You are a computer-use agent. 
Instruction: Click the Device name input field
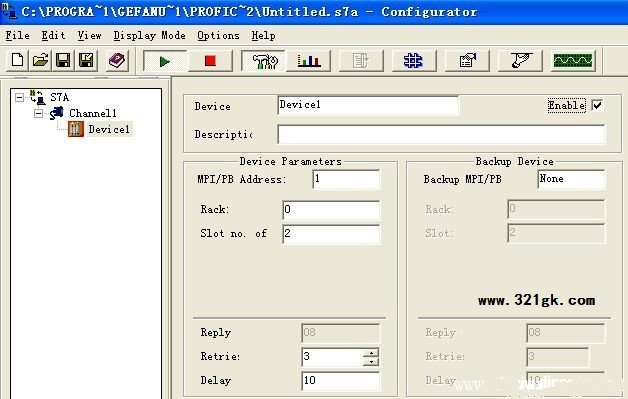pos(368,105)
